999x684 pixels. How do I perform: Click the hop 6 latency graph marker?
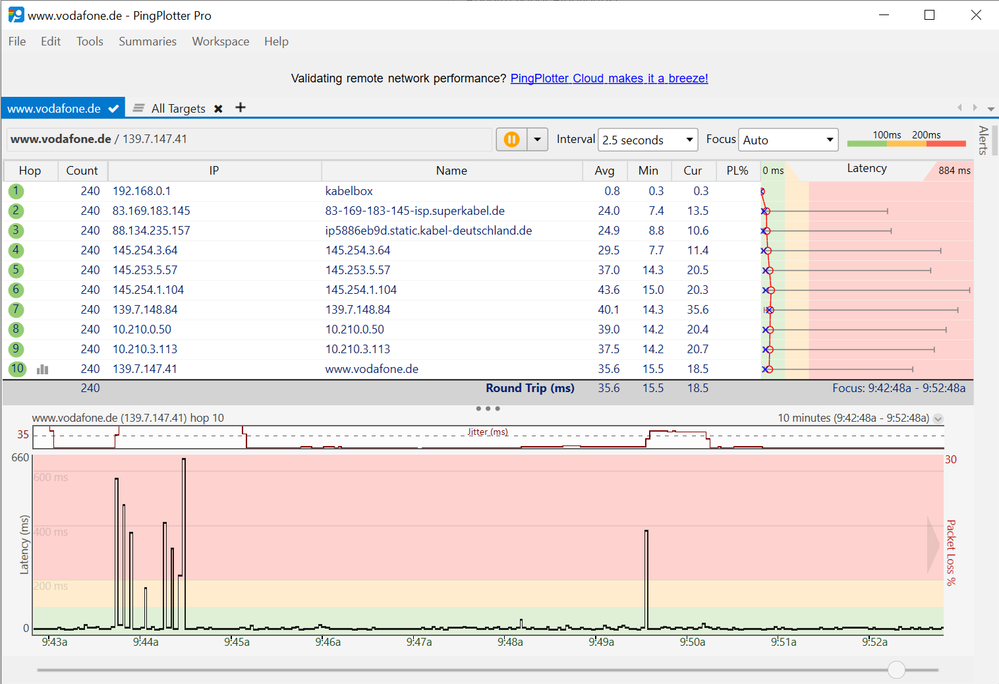tap(771, 290)
